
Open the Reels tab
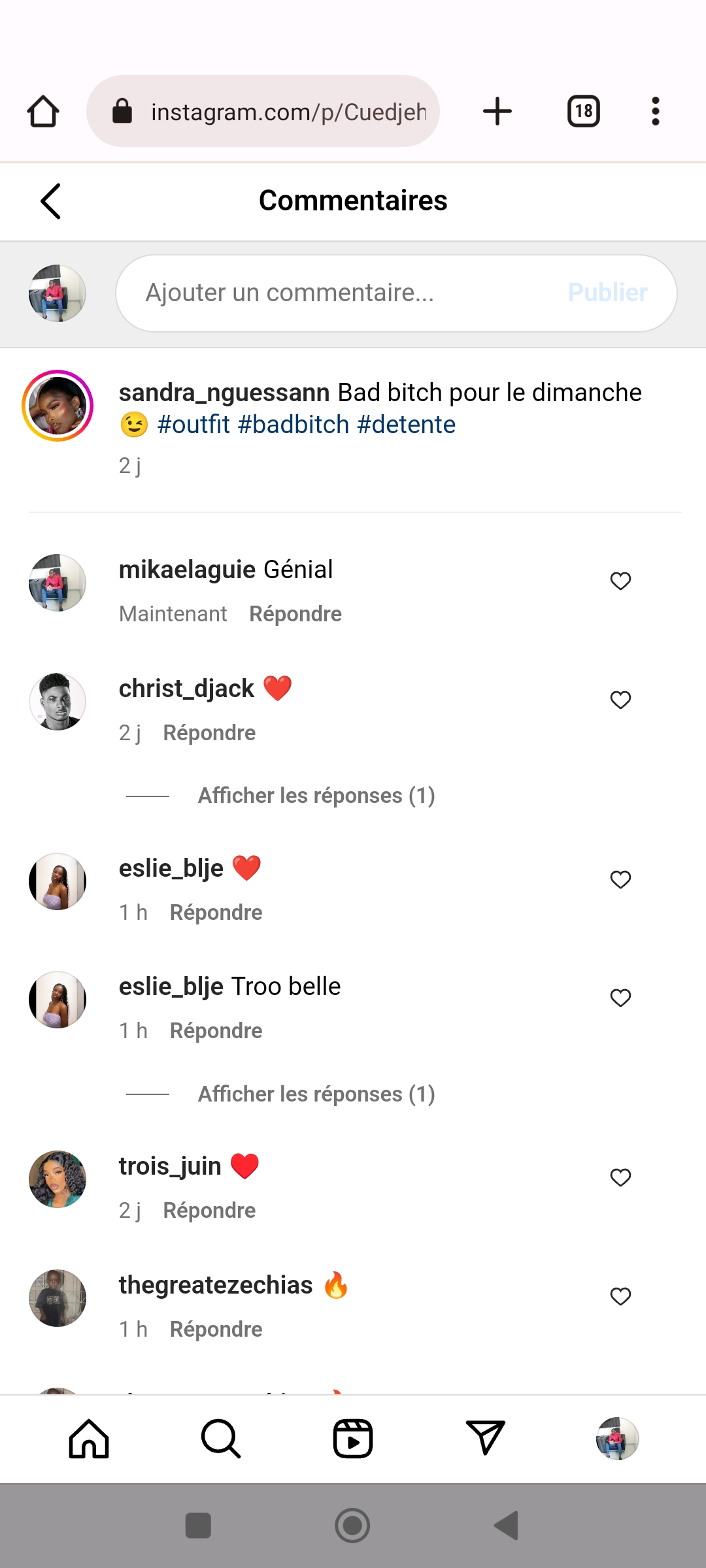coord(353,1439)
